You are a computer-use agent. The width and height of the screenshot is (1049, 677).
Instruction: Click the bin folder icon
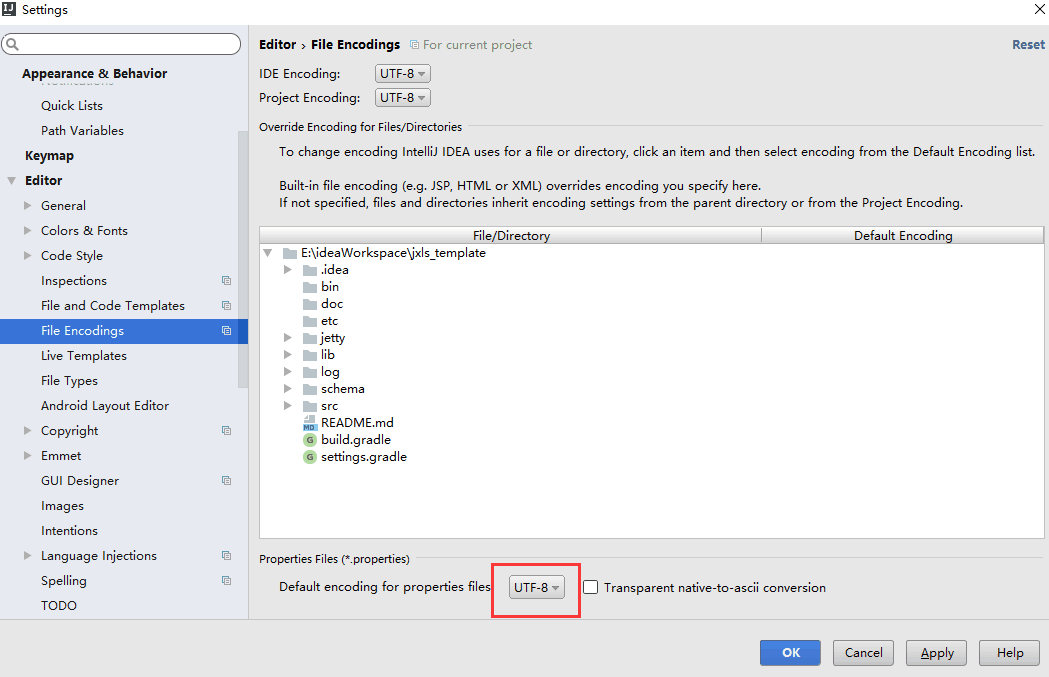[x=310, y=287]
